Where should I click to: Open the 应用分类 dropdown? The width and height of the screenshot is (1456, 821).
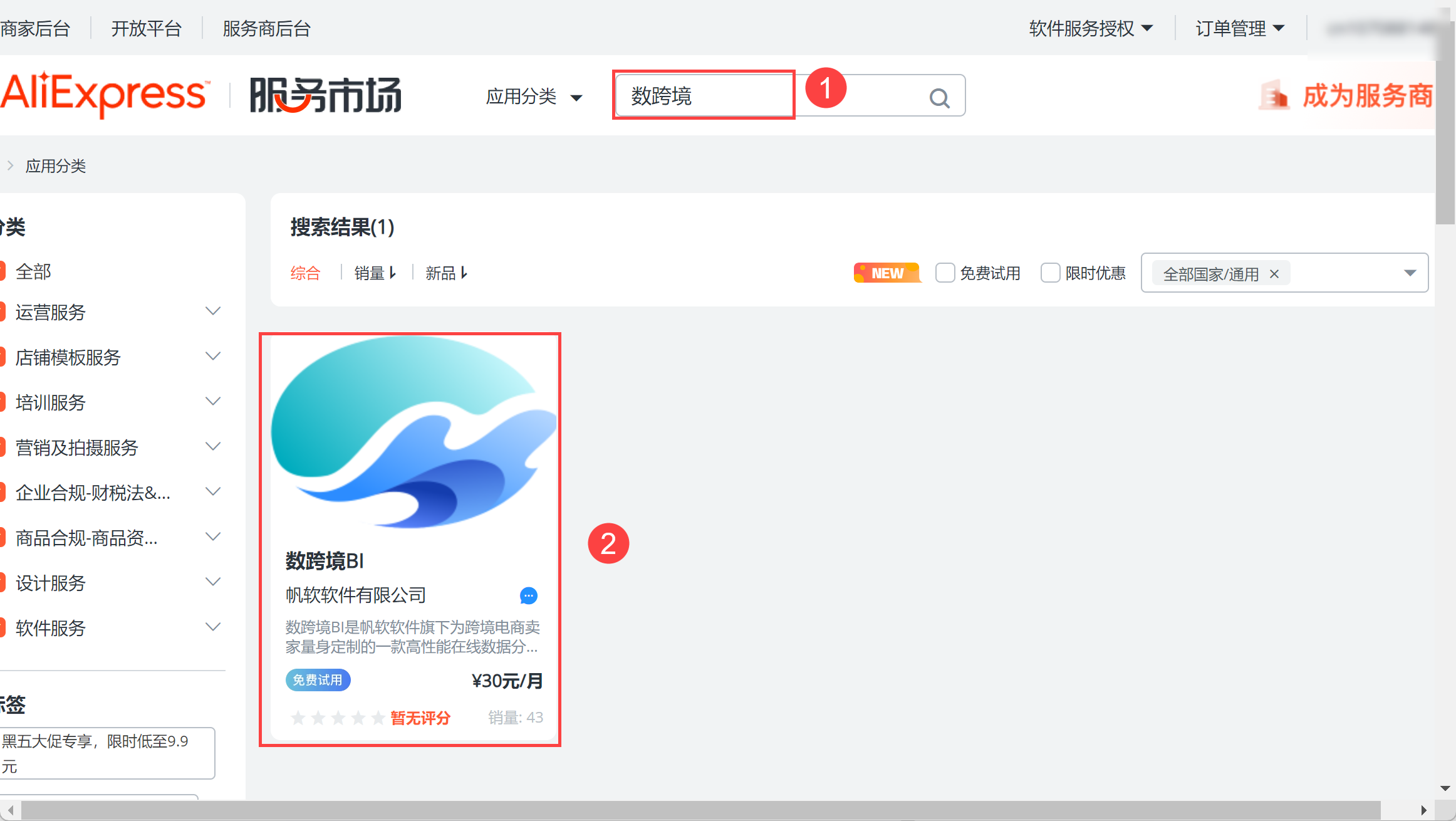coord(534,97)
